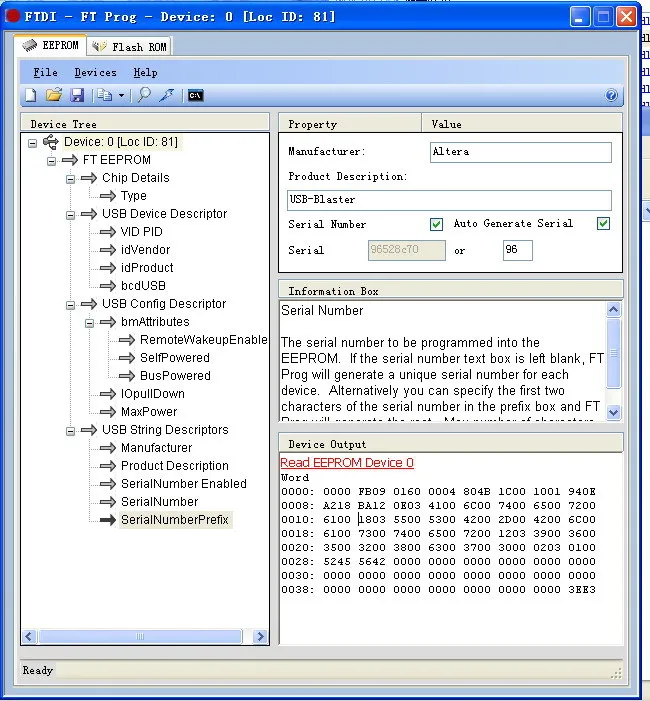Open a template with the folder icon
This screenshot has width=650, height=701.
tap(54, 95)
